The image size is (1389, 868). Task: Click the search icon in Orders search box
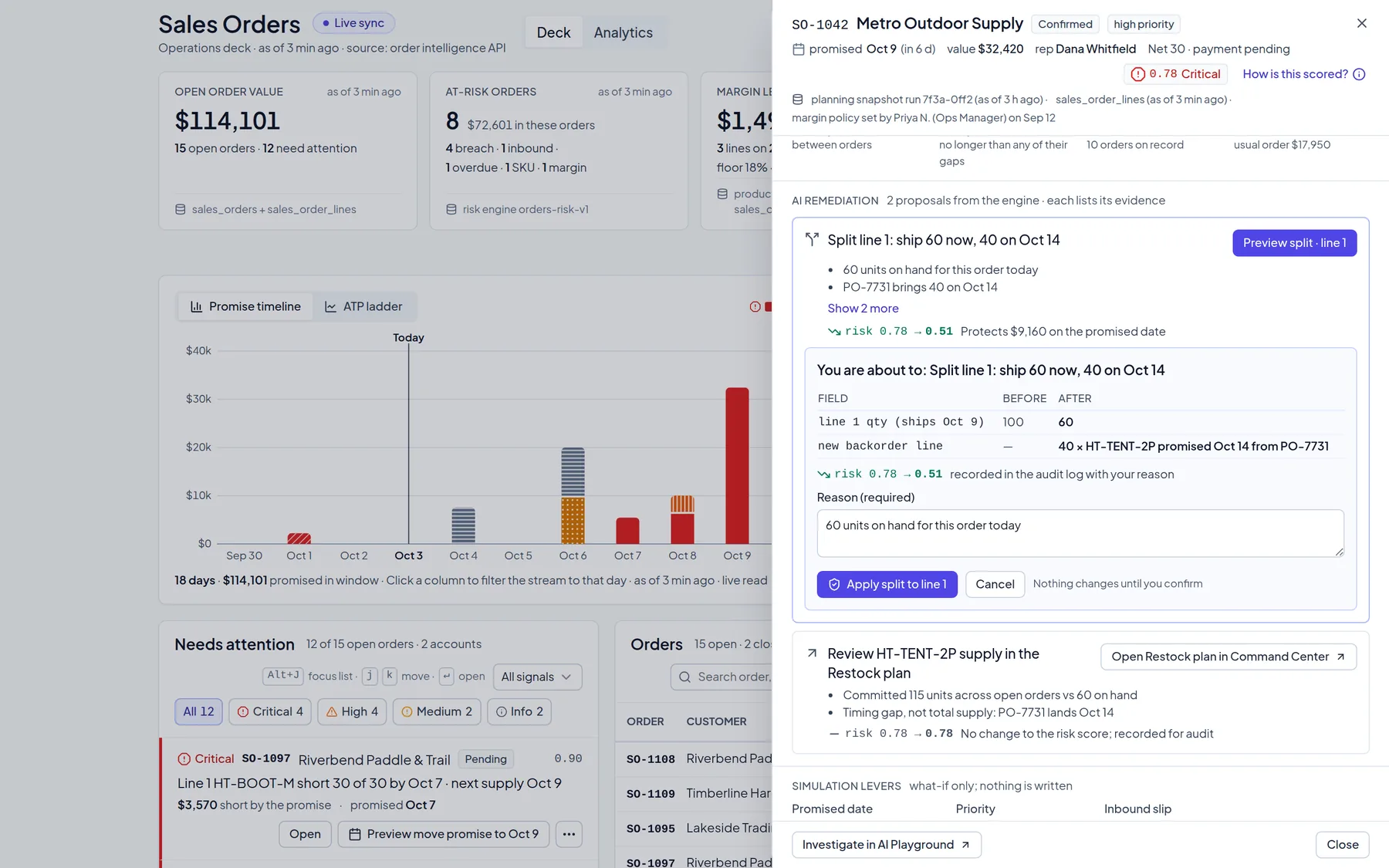[x=684, y=677]
